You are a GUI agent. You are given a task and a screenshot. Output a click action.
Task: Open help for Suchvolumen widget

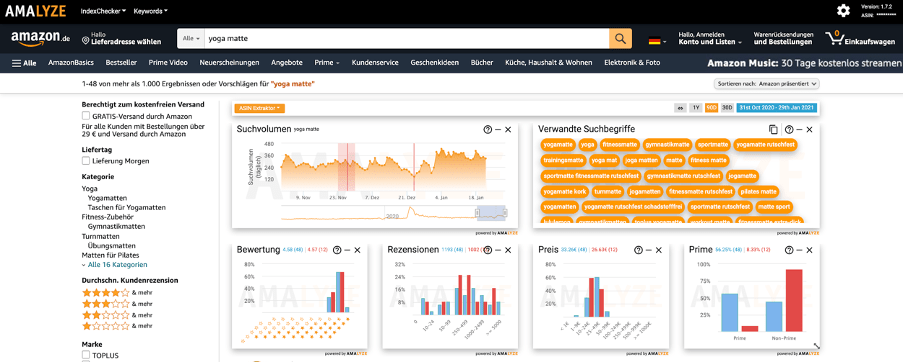click(x=487, y=130)
